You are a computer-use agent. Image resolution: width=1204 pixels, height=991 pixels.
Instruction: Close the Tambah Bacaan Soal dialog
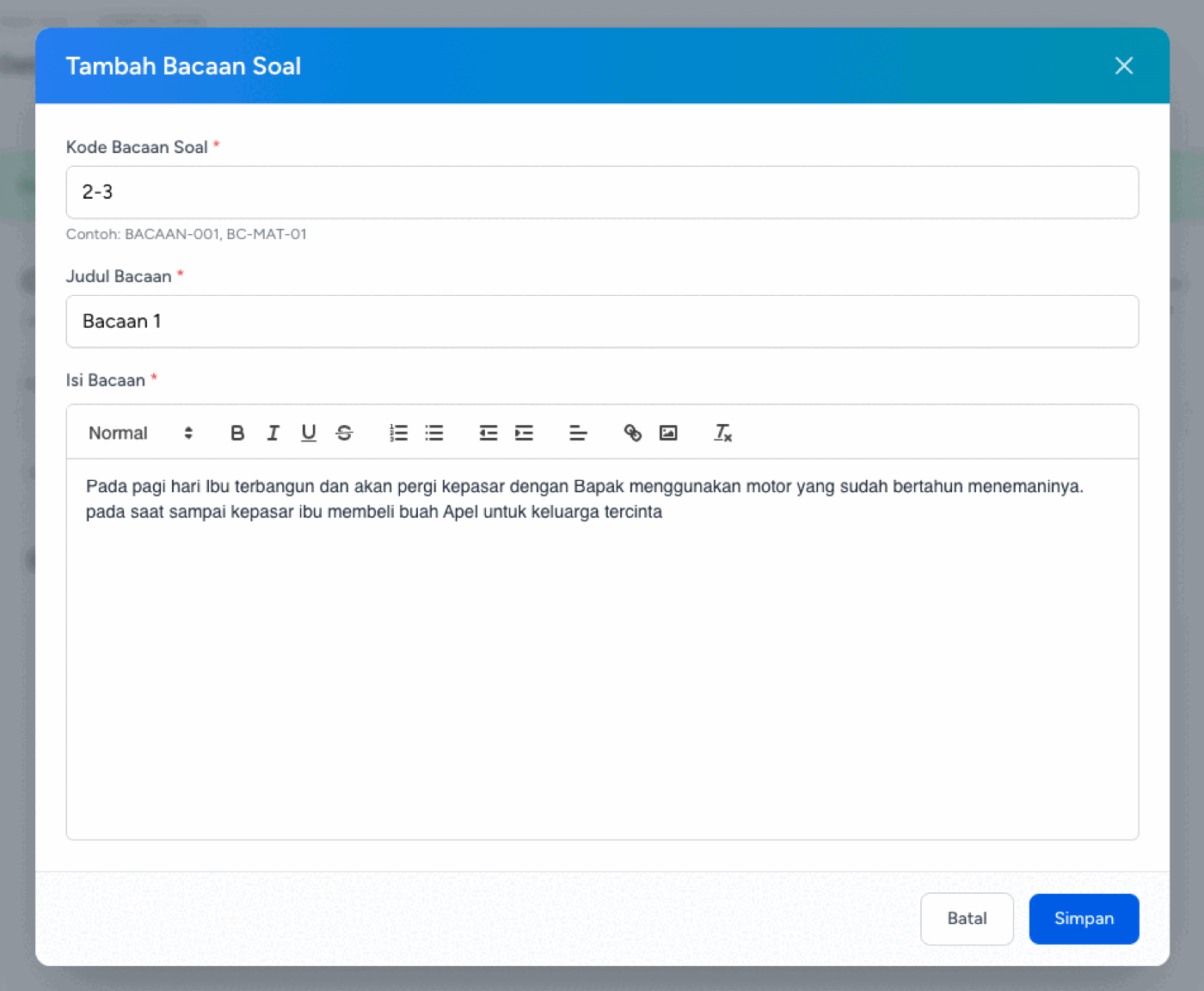pos(1123,65)
